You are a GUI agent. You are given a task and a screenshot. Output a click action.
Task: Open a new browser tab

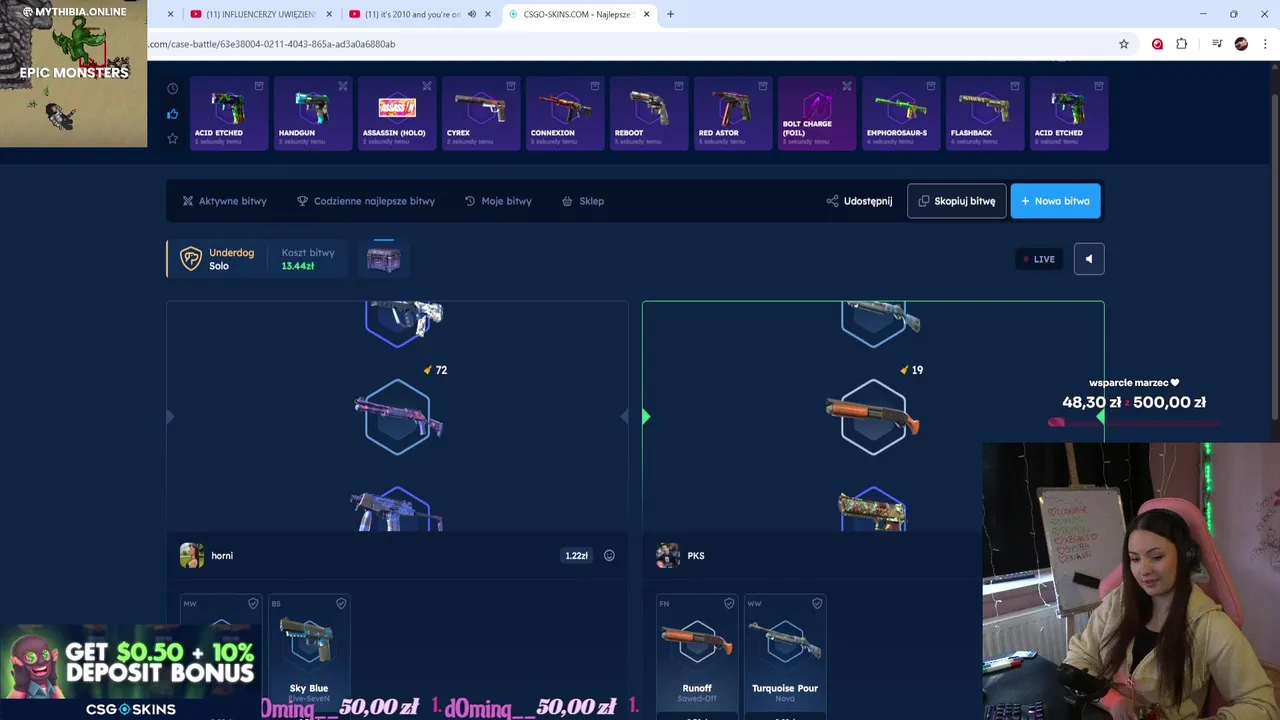[670, 14]
